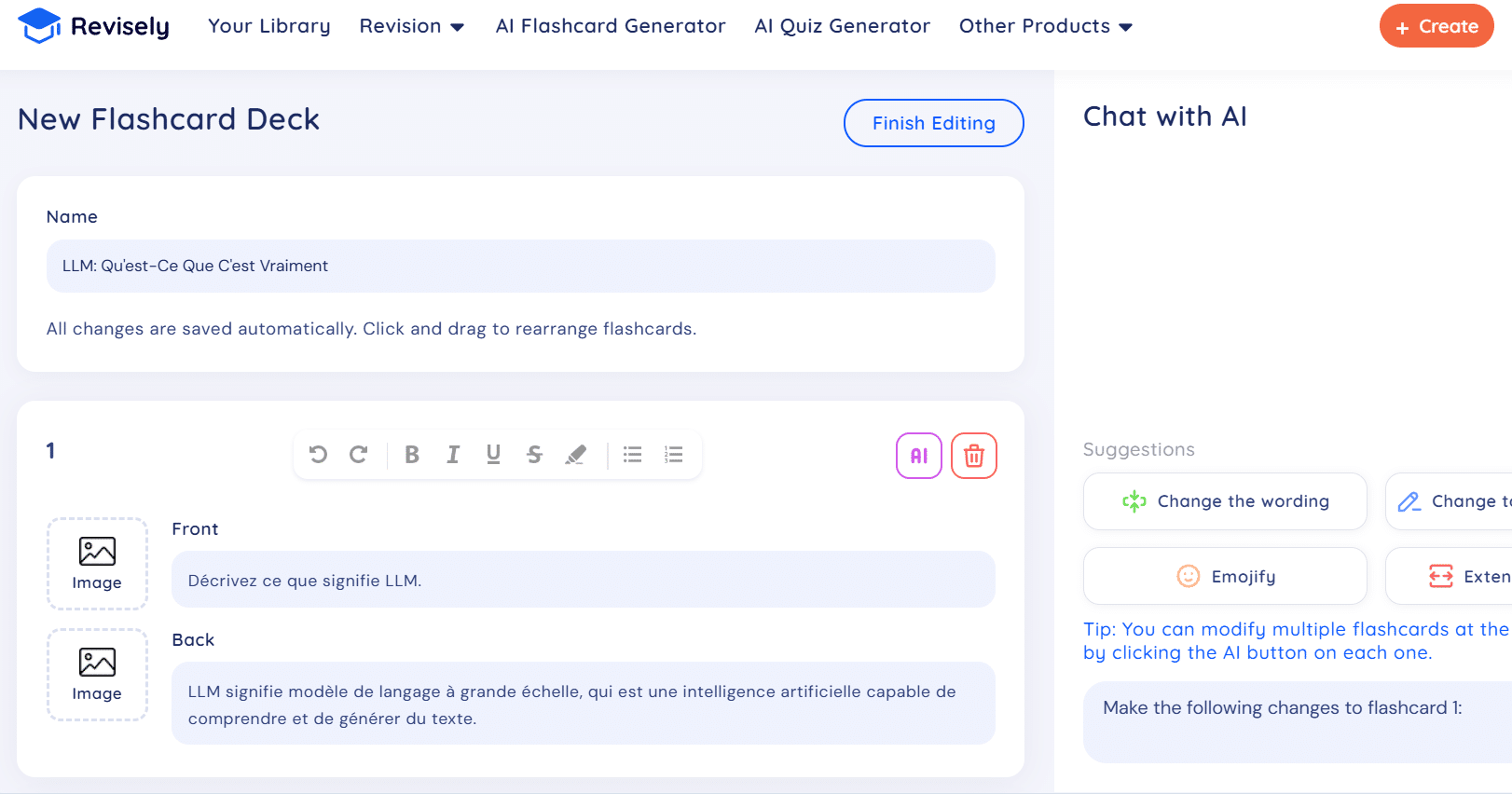Expand the Other Products menu
This screenshot has height=794, width=1512.
pos(1044,26)
